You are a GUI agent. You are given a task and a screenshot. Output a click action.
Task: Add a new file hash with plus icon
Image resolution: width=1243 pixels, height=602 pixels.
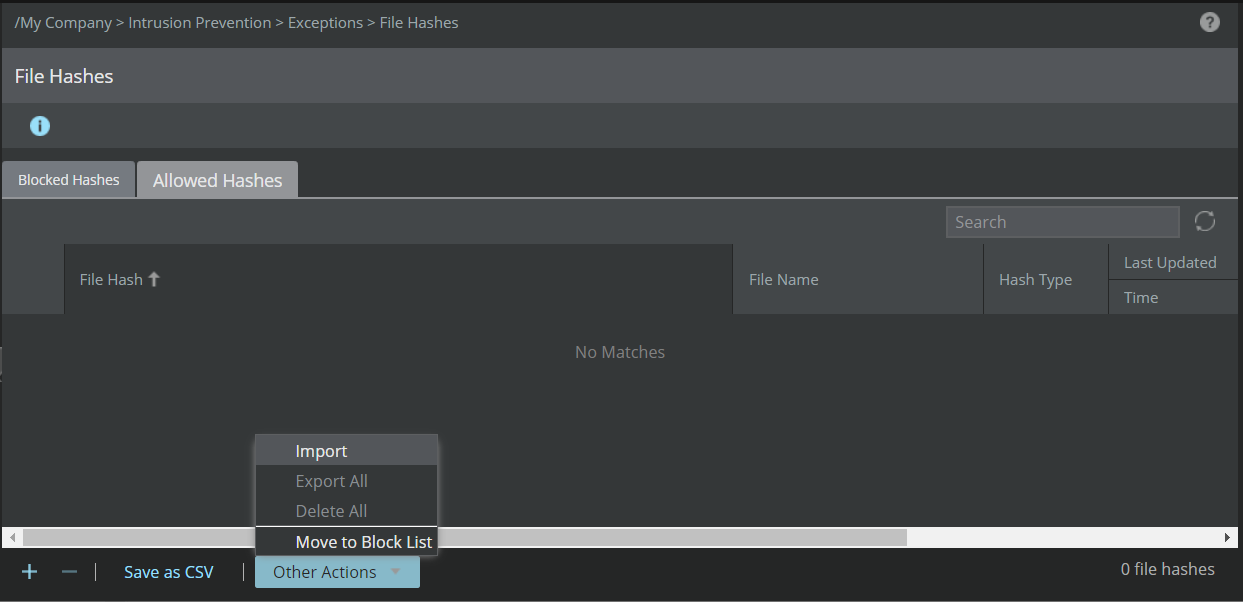pos(30,572)
